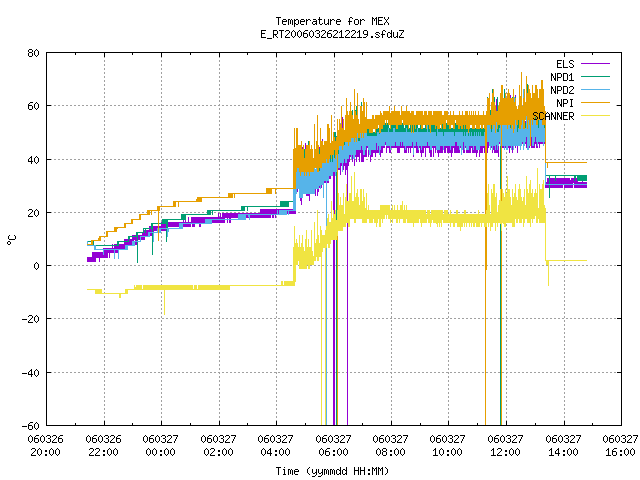Click the ELS legend label
The width and height of the screenshot is (640, 480).
(565, 64)
